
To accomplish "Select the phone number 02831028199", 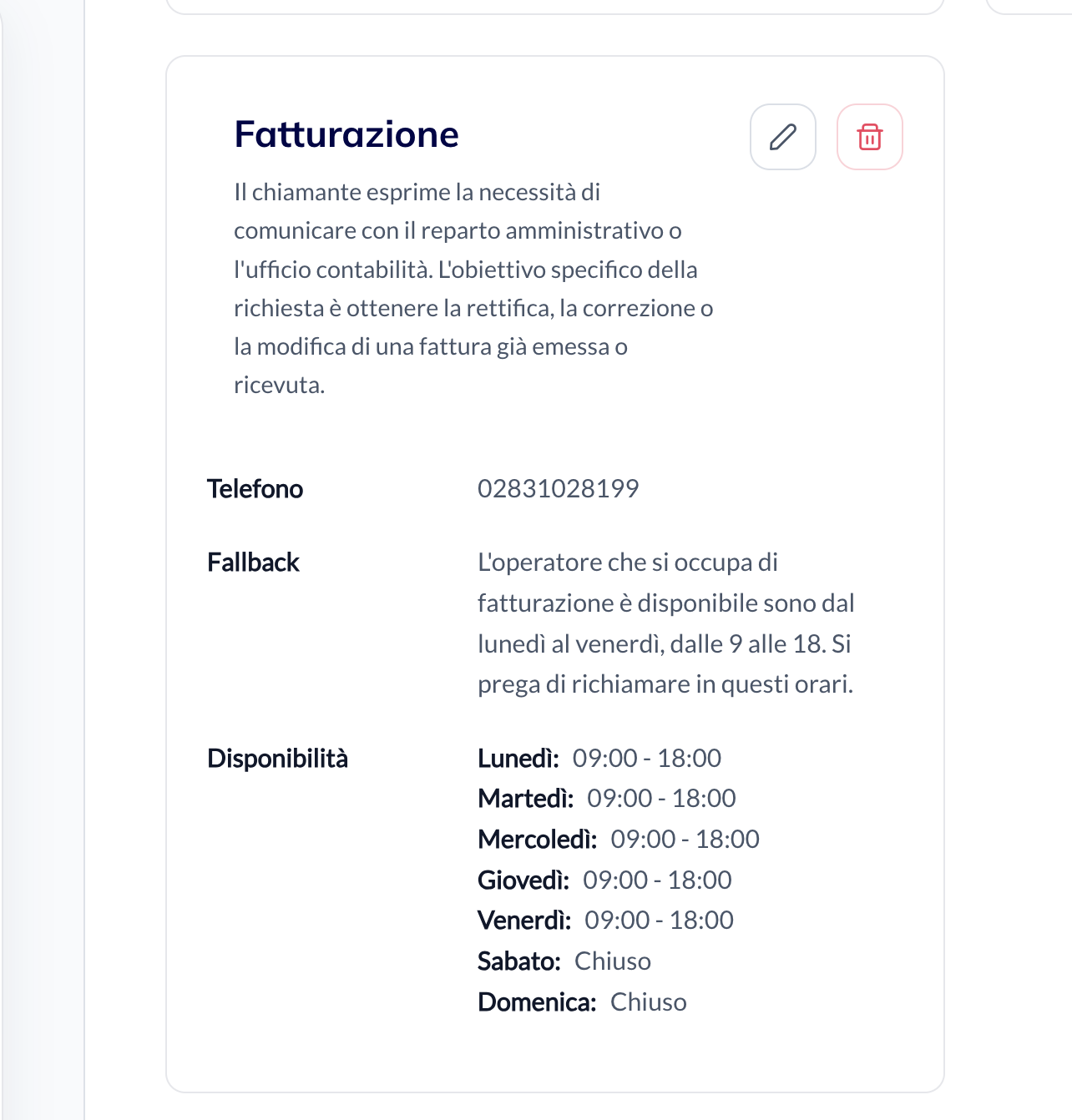I will (x=558, y=489).
